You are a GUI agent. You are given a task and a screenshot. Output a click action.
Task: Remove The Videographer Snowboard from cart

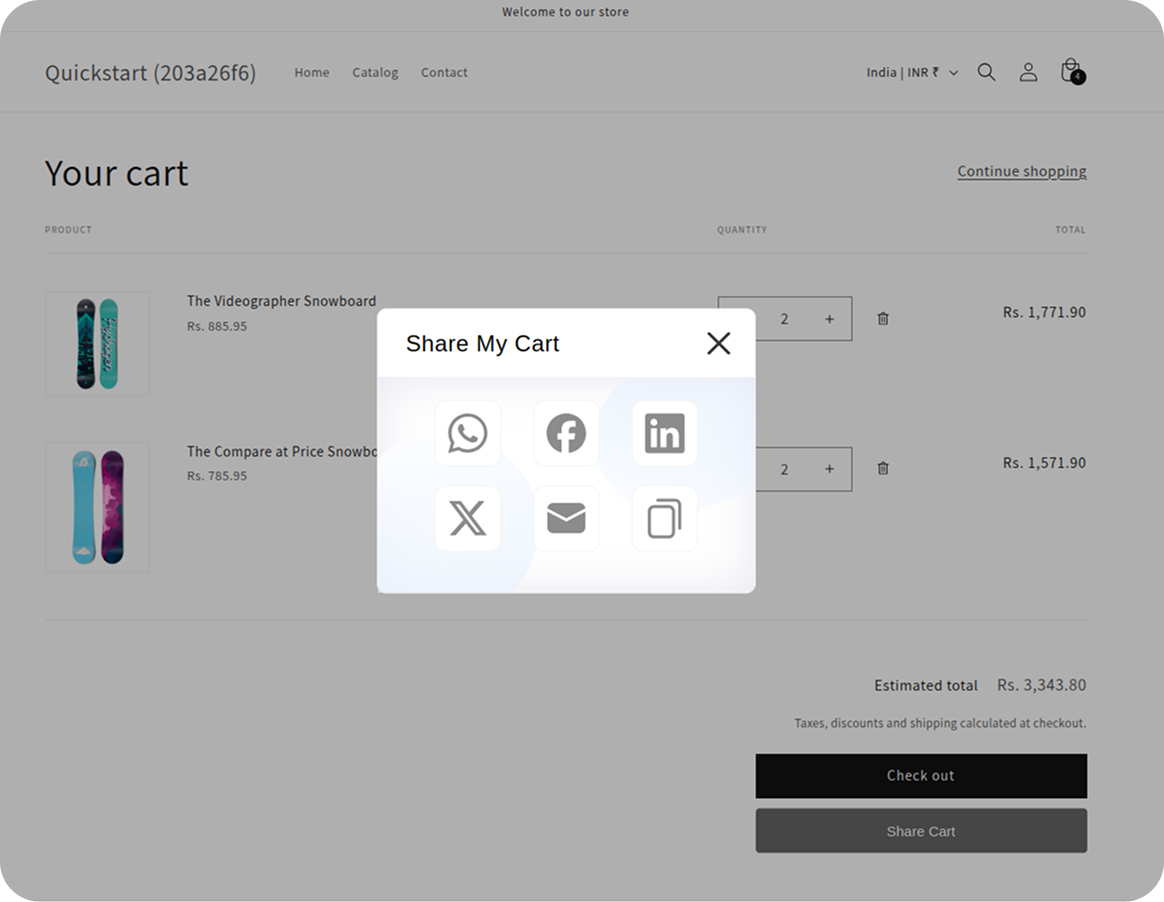pos(882,318)
